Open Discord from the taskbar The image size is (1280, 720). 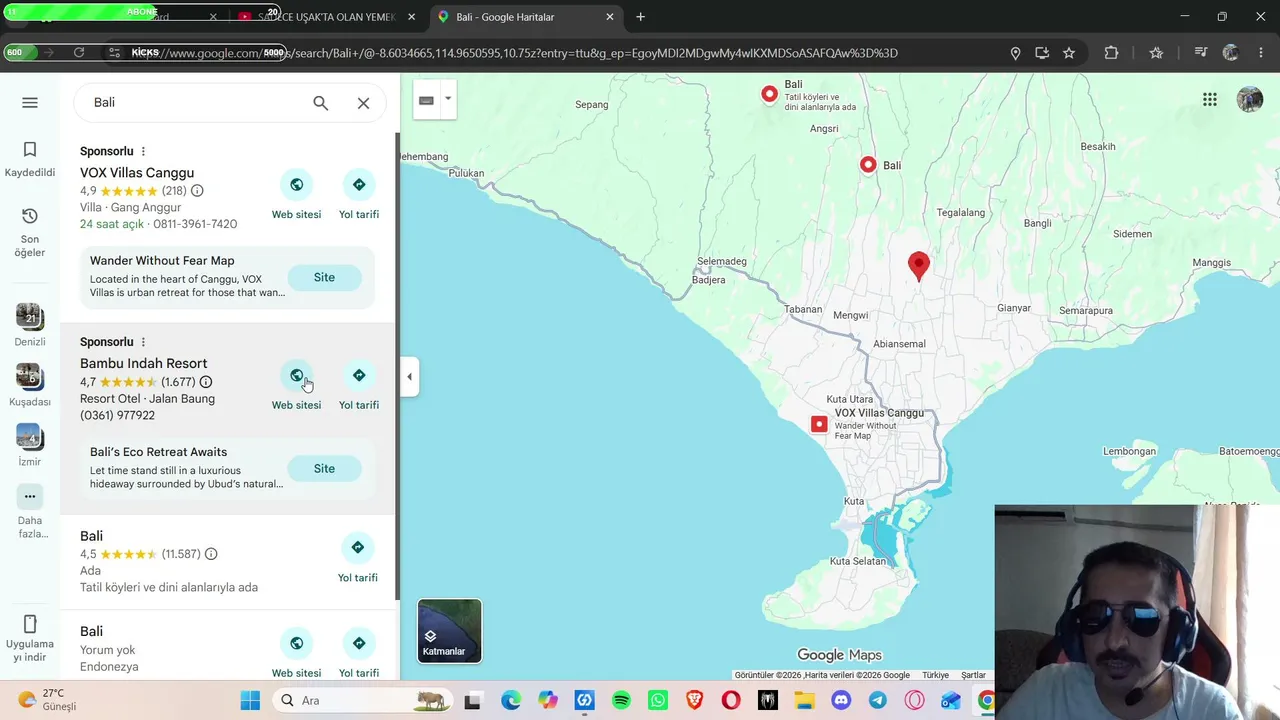(x=841, y=700)
